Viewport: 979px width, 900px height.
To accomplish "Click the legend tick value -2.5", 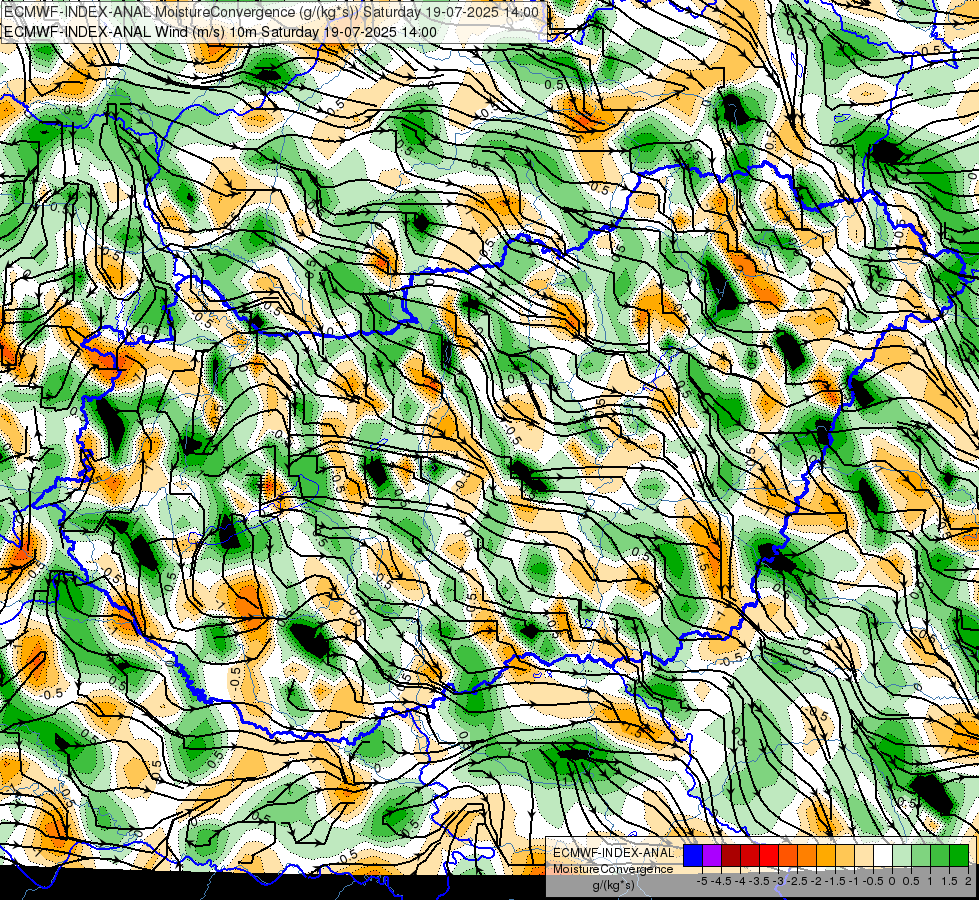I will (x=798, y=881).
